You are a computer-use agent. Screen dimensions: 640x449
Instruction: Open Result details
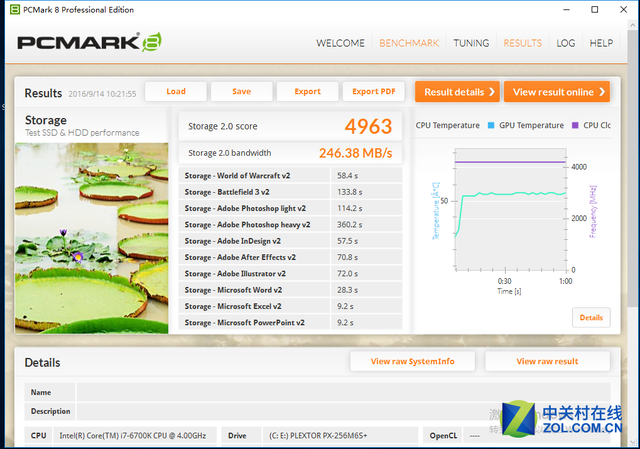click(x=457, y=92)
